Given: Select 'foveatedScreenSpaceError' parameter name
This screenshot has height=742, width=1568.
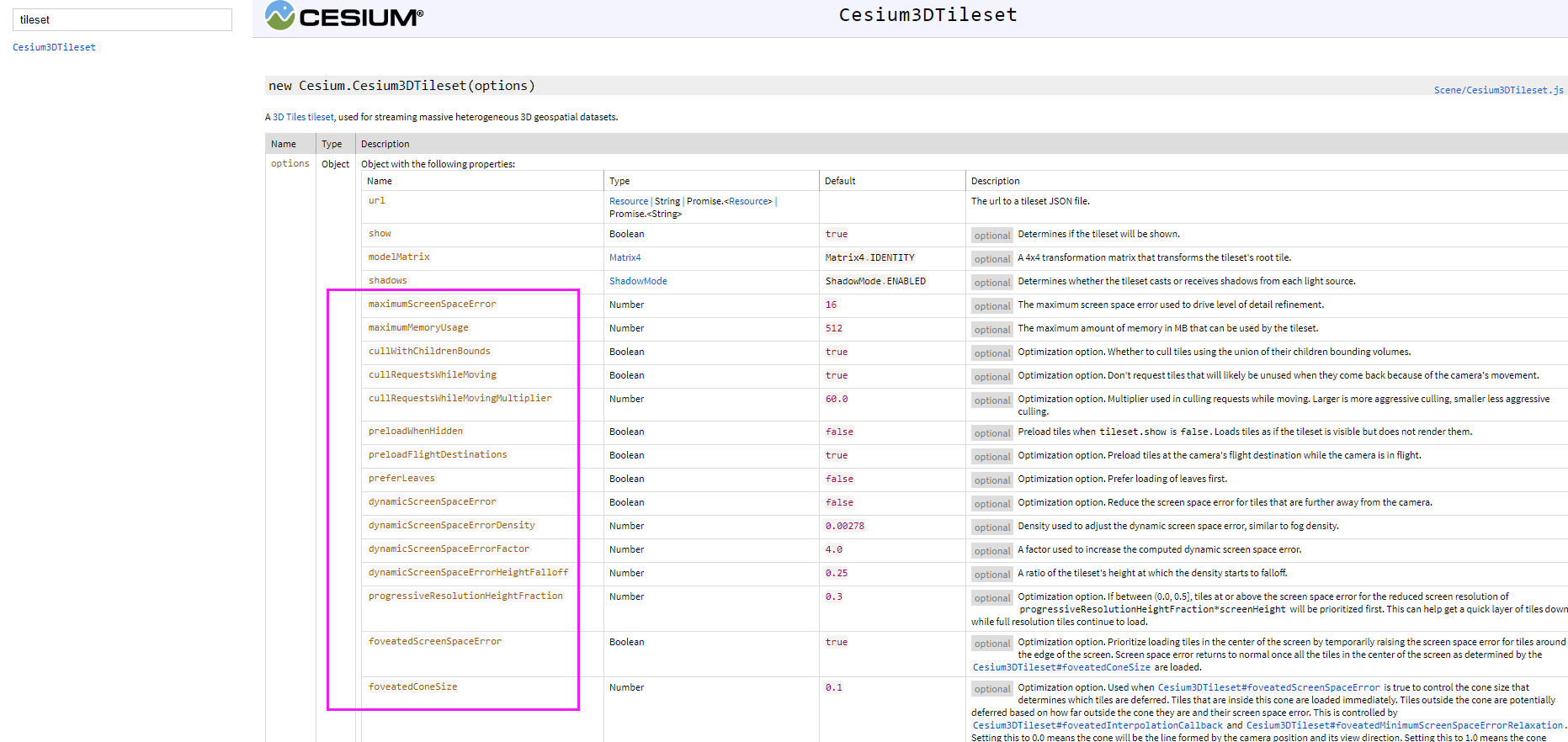Looking at the screenshot, I should (x=434, y=641).
